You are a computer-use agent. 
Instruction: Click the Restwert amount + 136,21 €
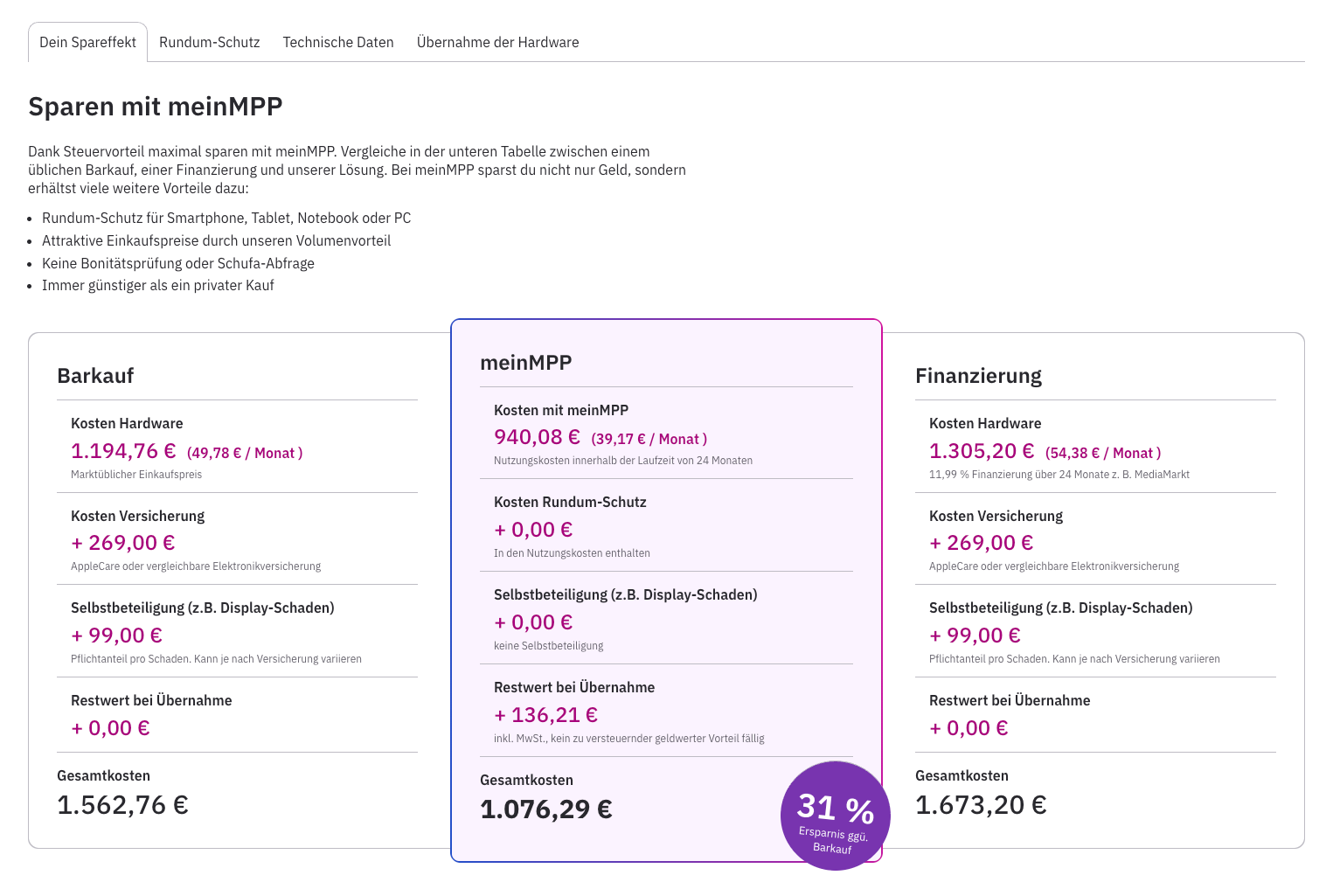coord(546,715)
